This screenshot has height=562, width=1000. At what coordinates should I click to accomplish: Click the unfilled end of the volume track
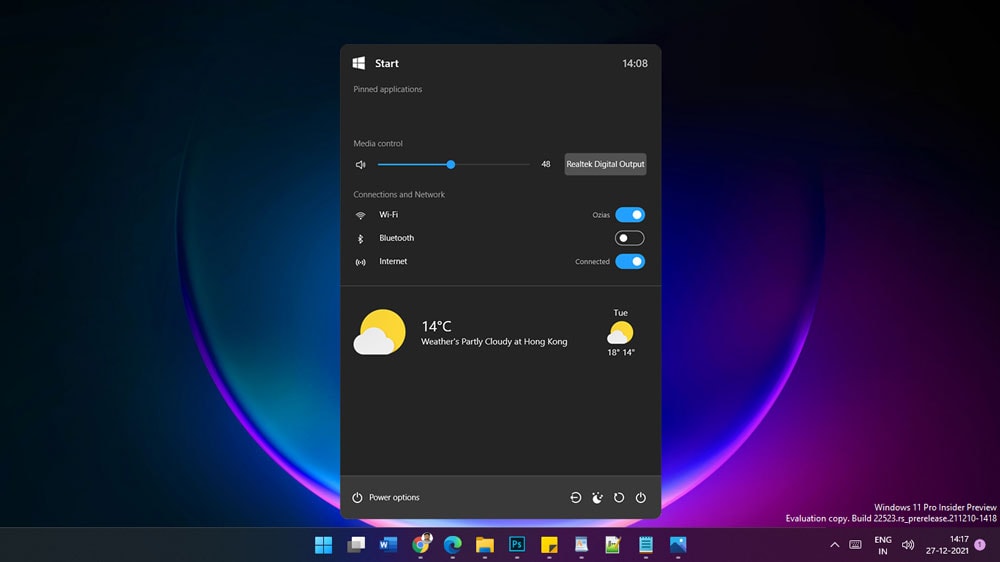click(x=529, y=165)
